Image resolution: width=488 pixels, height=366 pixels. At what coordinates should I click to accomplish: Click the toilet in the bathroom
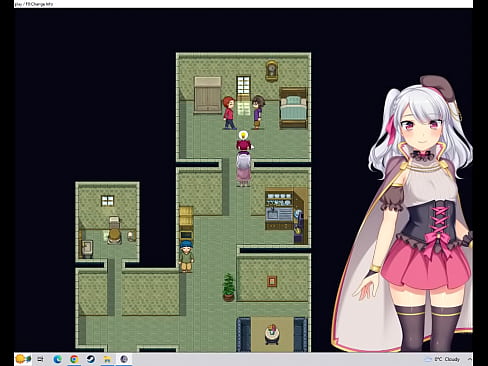114,231
